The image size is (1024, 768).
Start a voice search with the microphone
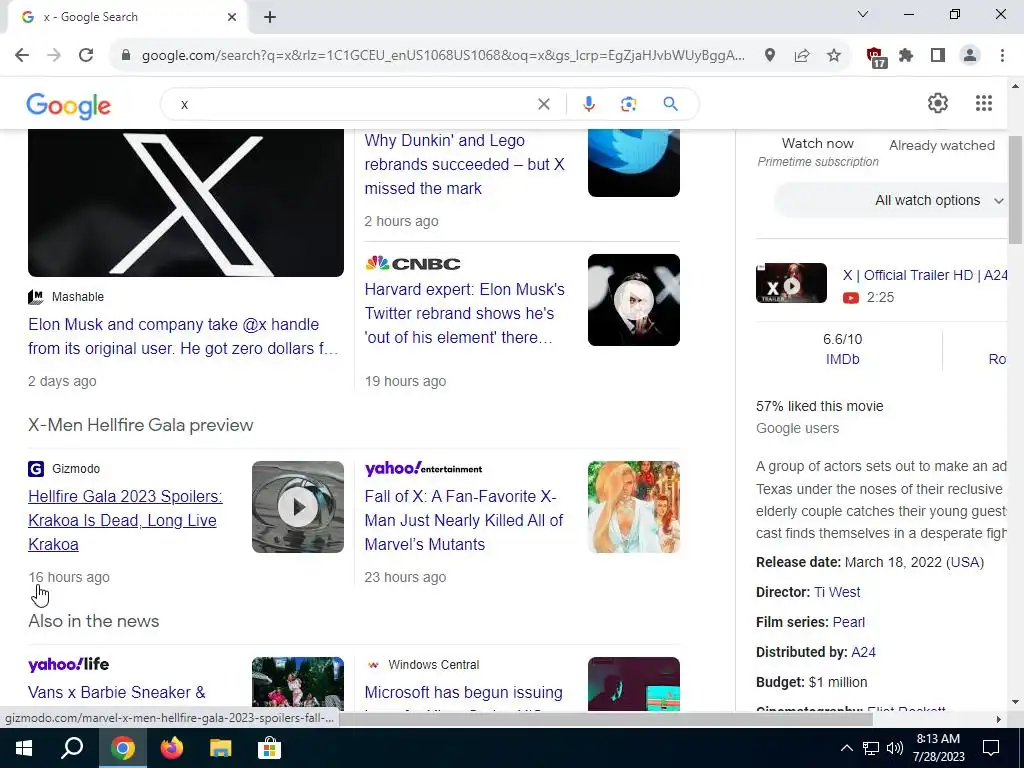(x=588, y=104)
